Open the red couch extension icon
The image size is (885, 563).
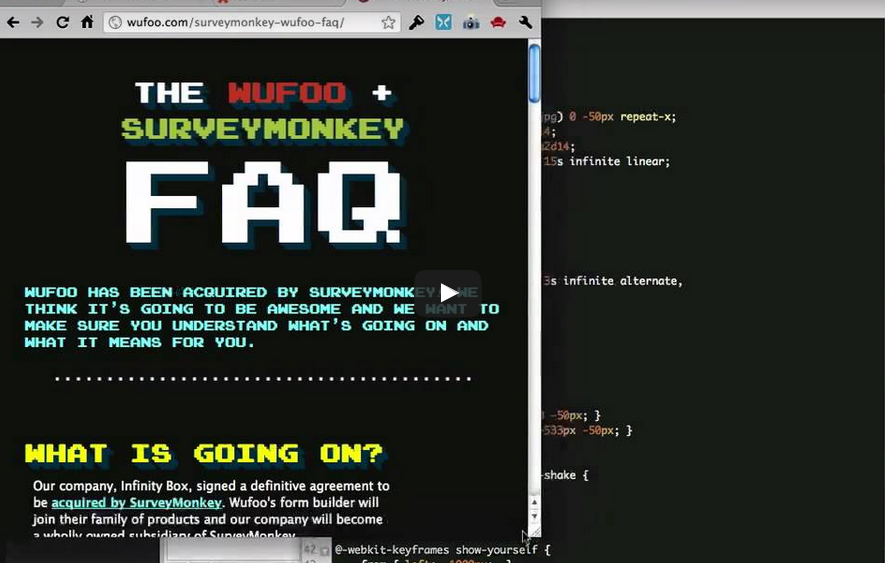(x=498, y=23)
